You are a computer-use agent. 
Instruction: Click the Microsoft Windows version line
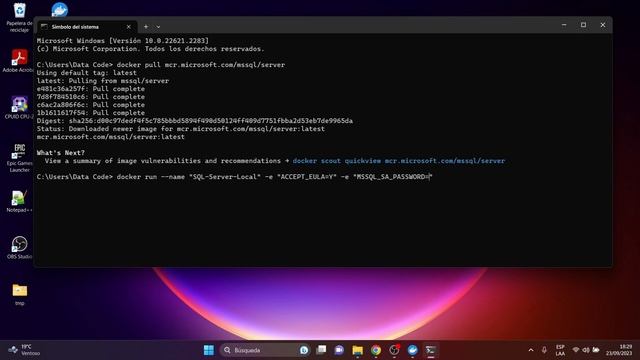[x=122, y=40]
